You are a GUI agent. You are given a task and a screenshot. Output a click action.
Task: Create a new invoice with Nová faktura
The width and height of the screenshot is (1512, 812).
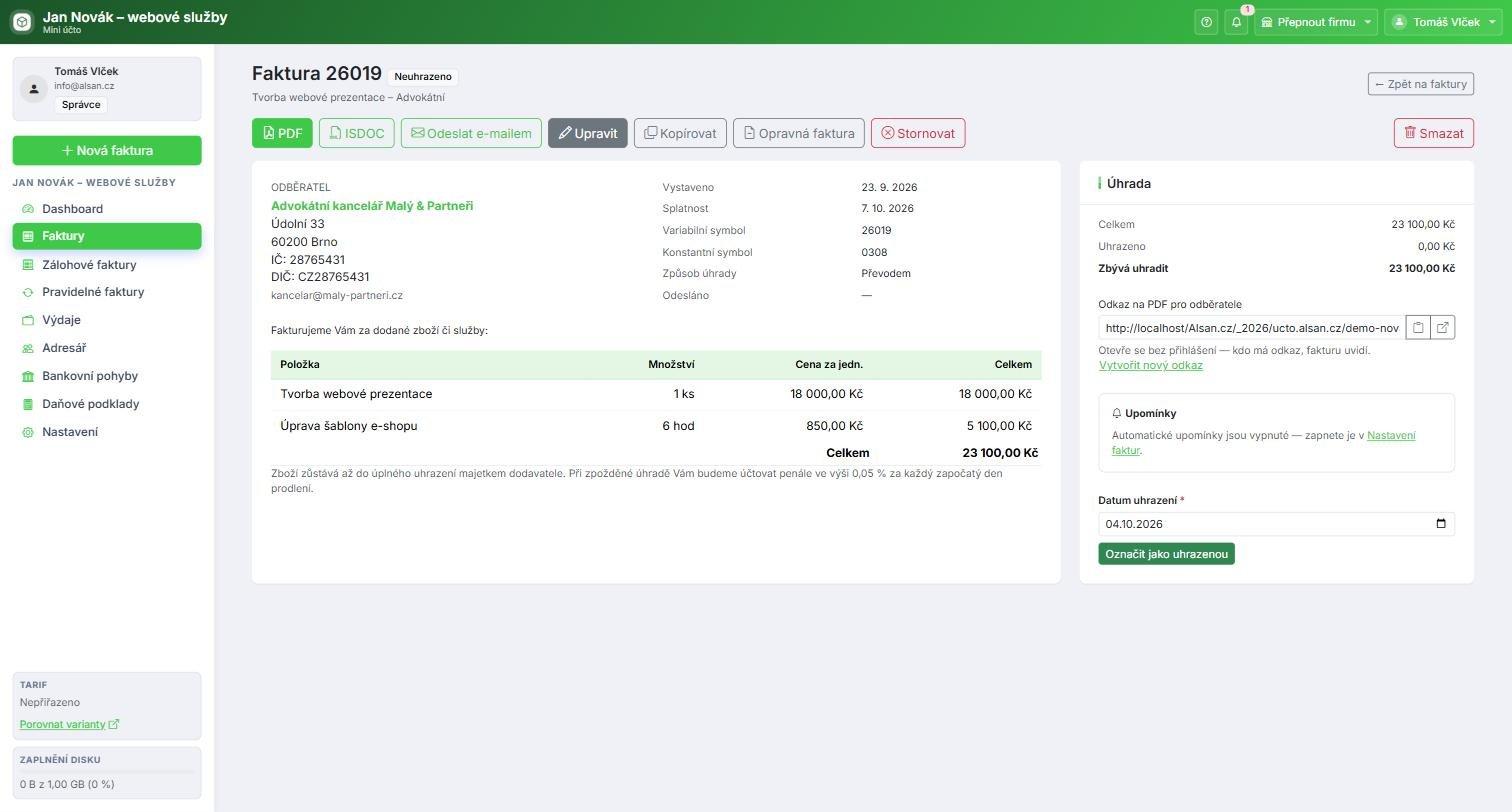coord(107,150)
